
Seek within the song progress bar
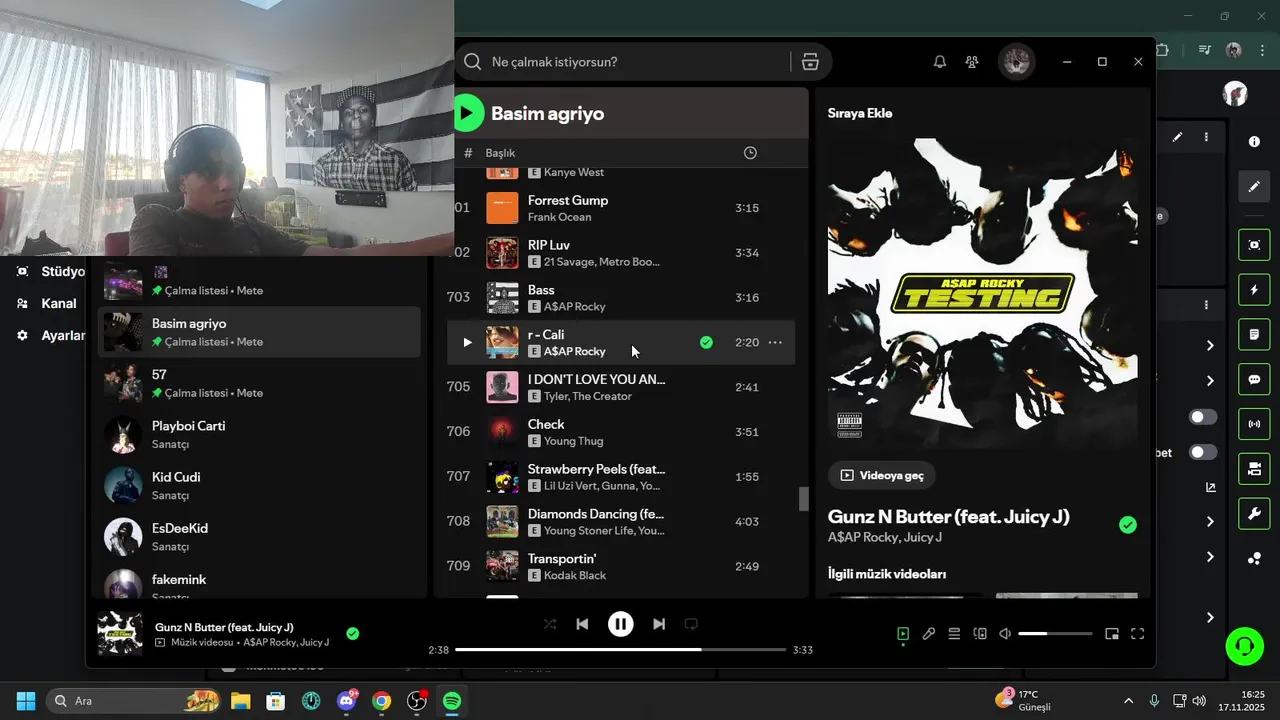tap(620, 650)
